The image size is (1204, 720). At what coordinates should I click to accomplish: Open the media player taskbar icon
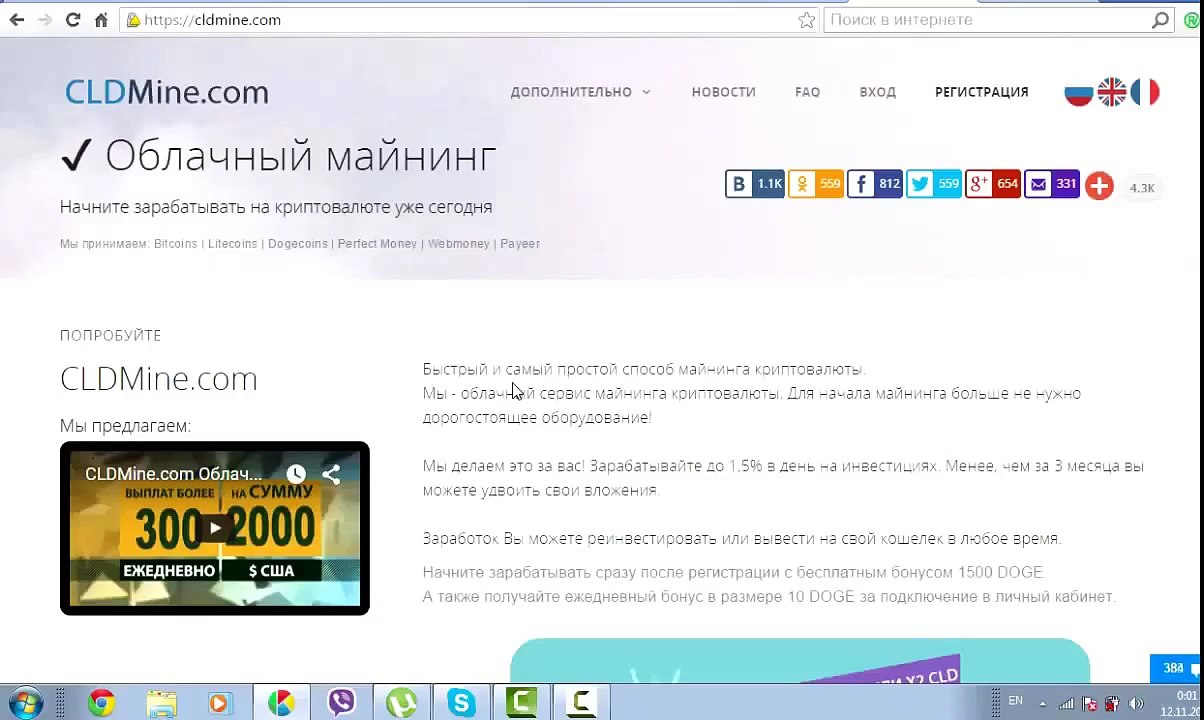pyautogui.click(x=219, y=703)
